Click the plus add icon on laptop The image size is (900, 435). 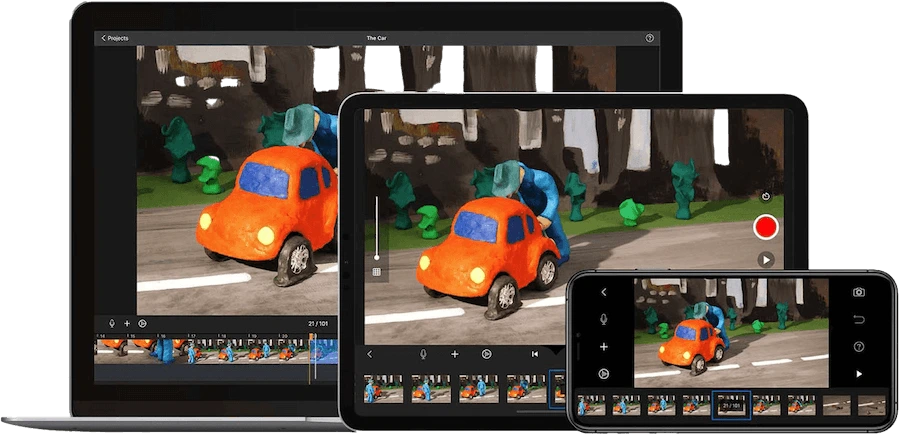coord(127,324)
